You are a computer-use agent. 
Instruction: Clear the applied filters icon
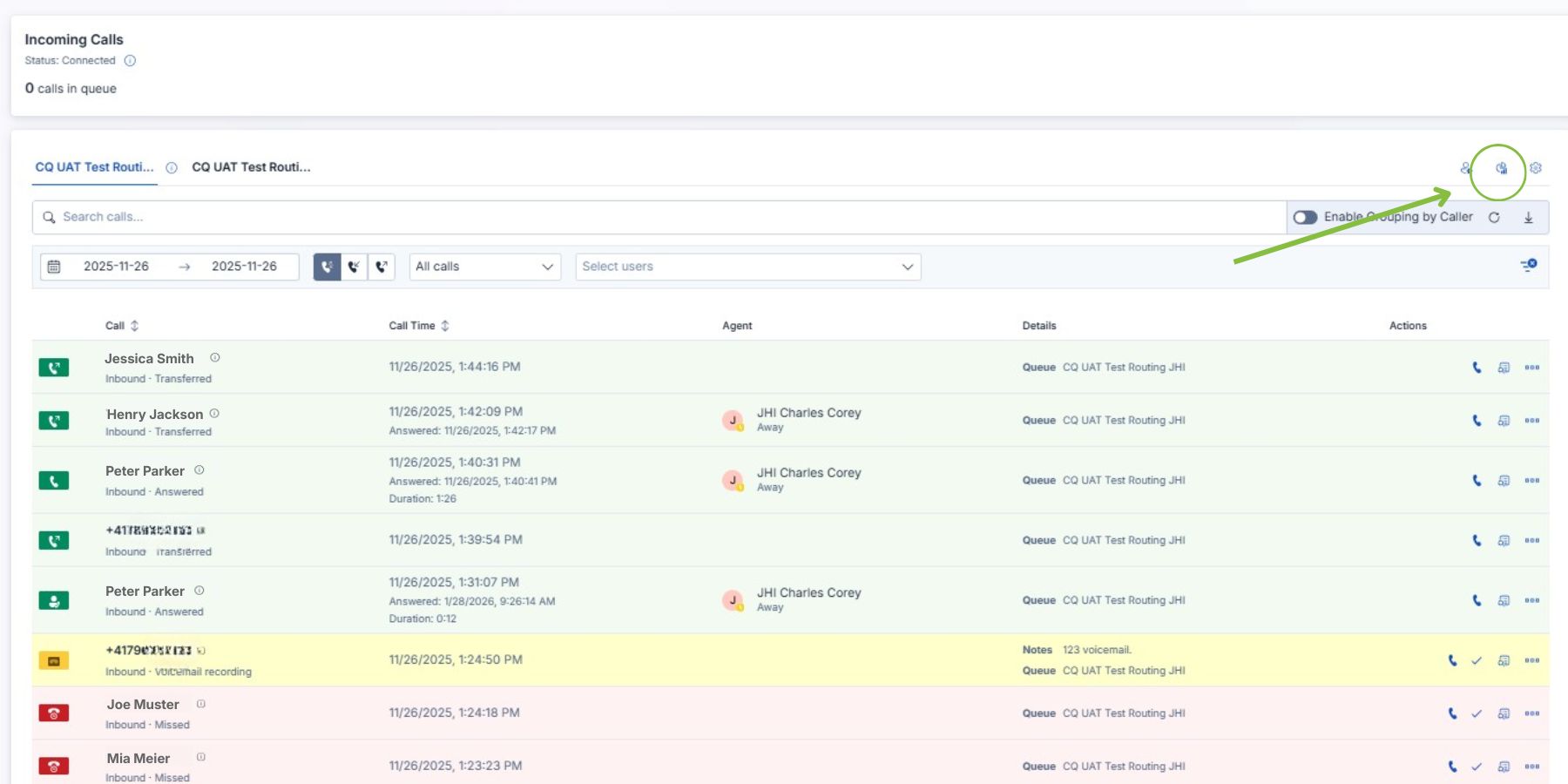point(1529,265)
